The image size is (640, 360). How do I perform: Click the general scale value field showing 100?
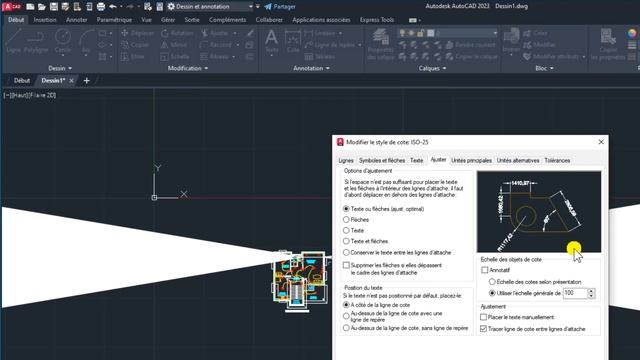(x=575, y=293)
